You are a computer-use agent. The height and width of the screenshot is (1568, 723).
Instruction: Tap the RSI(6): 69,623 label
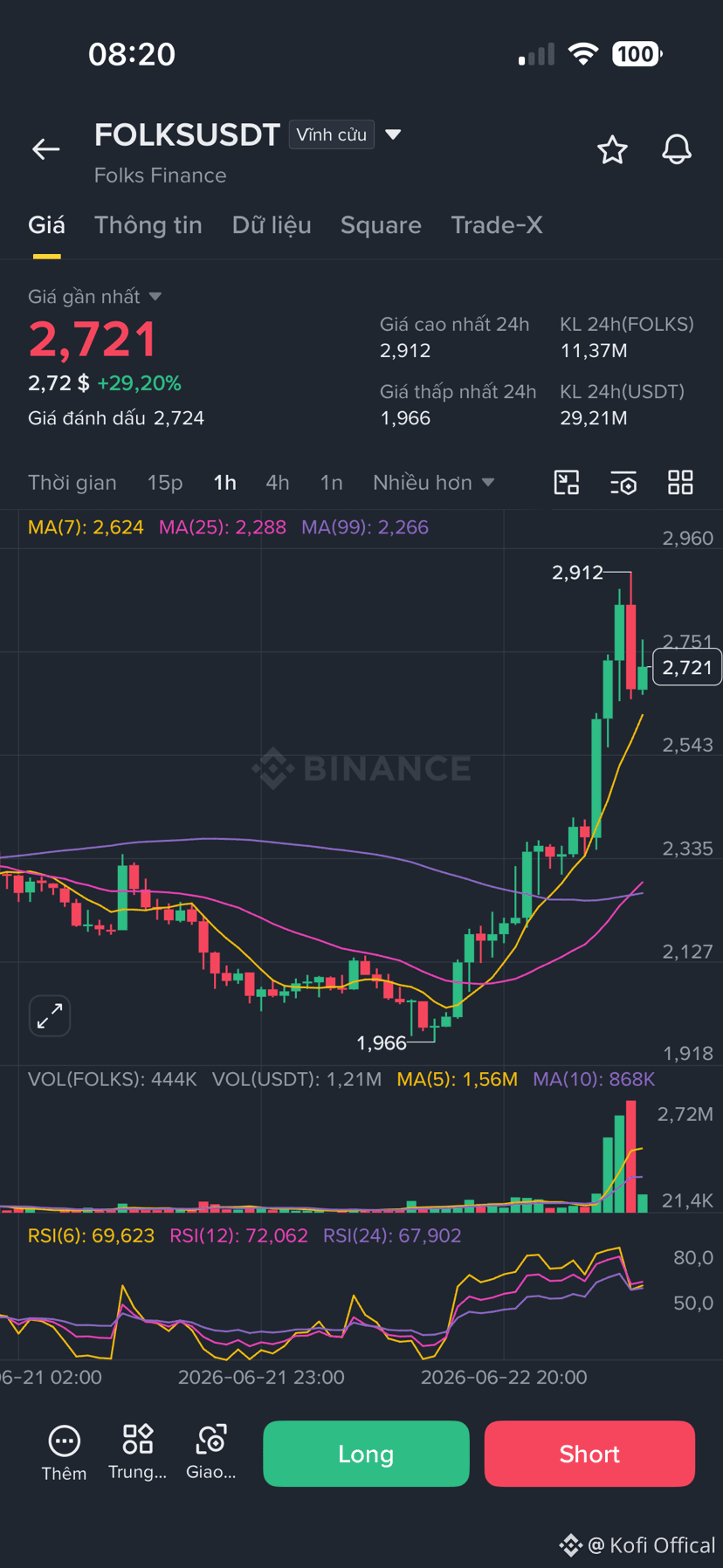[x=91, y=1235]
